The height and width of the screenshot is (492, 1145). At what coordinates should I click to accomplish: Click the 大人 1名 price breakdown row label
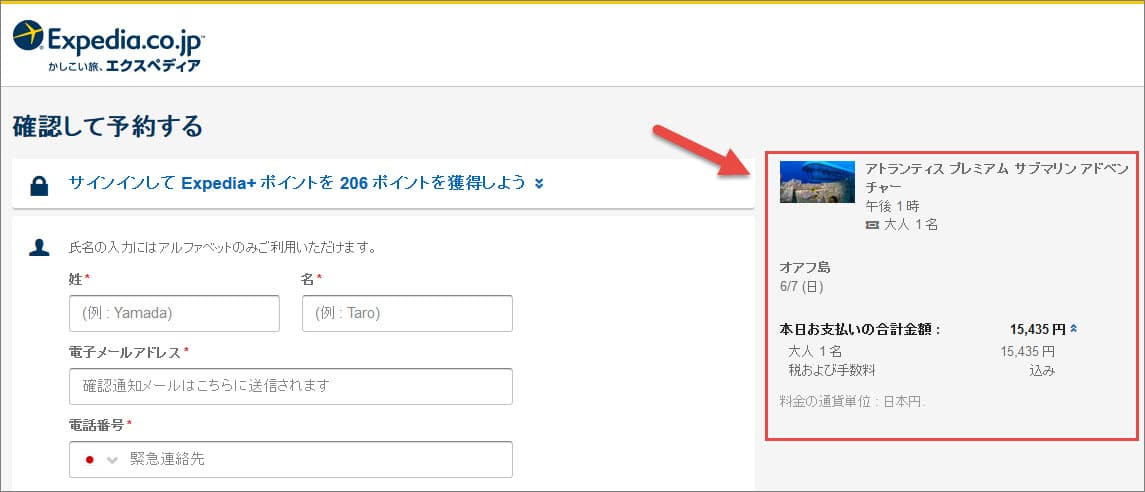click(x=815, y=351)
